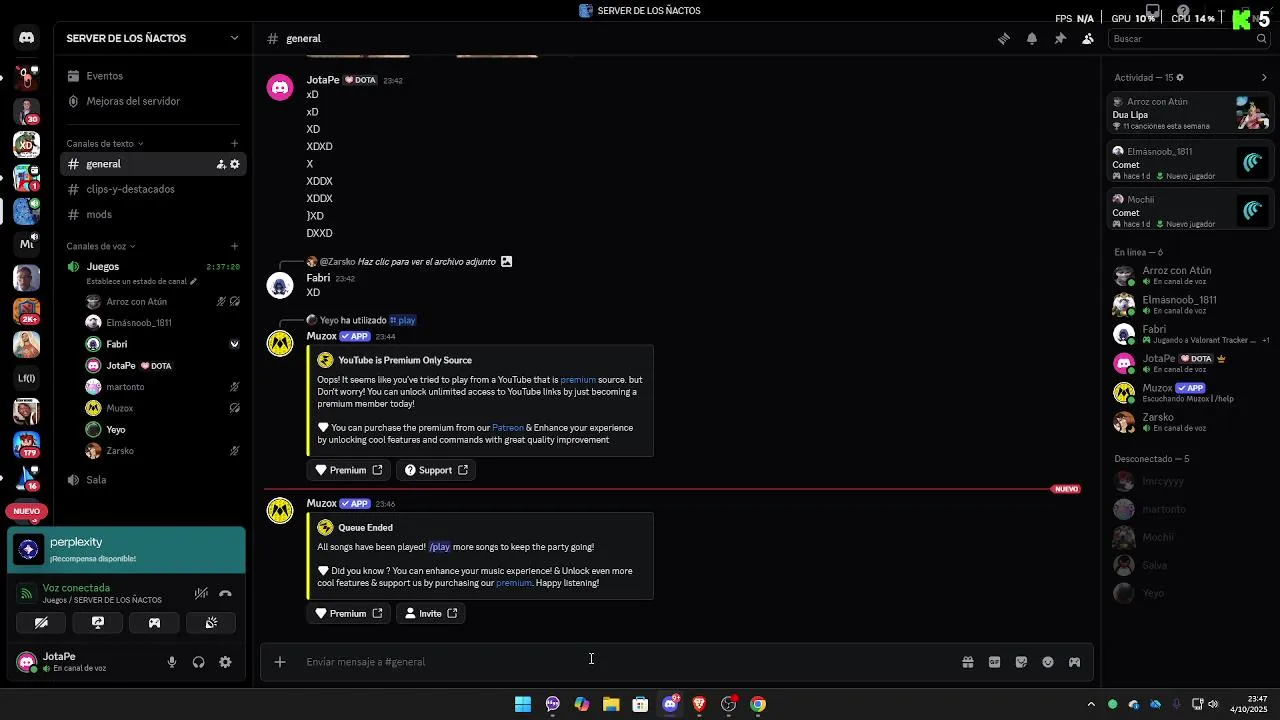Switch to mods channel

click(x=153, y=214)
